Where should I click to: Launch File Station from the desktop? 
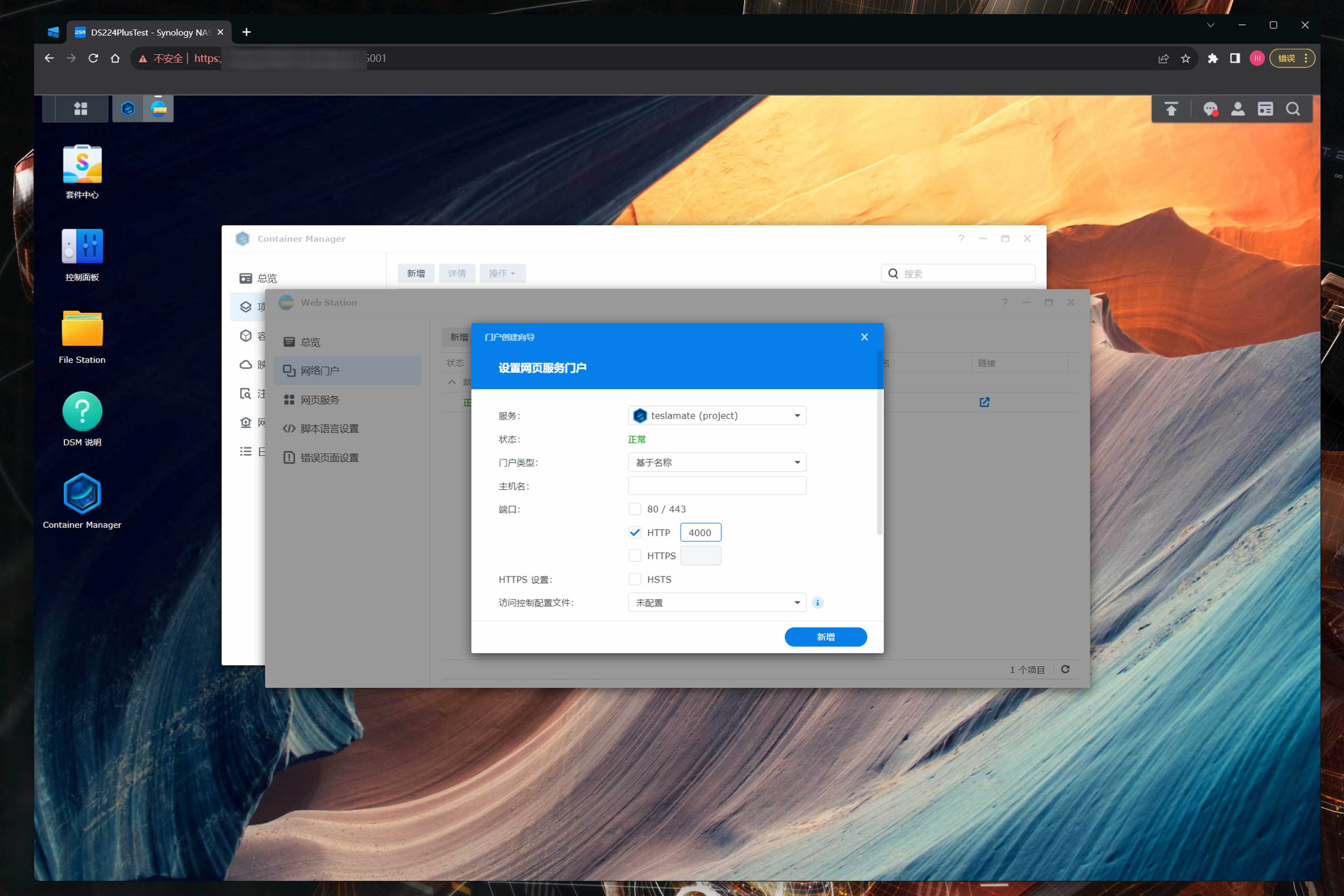82,329
